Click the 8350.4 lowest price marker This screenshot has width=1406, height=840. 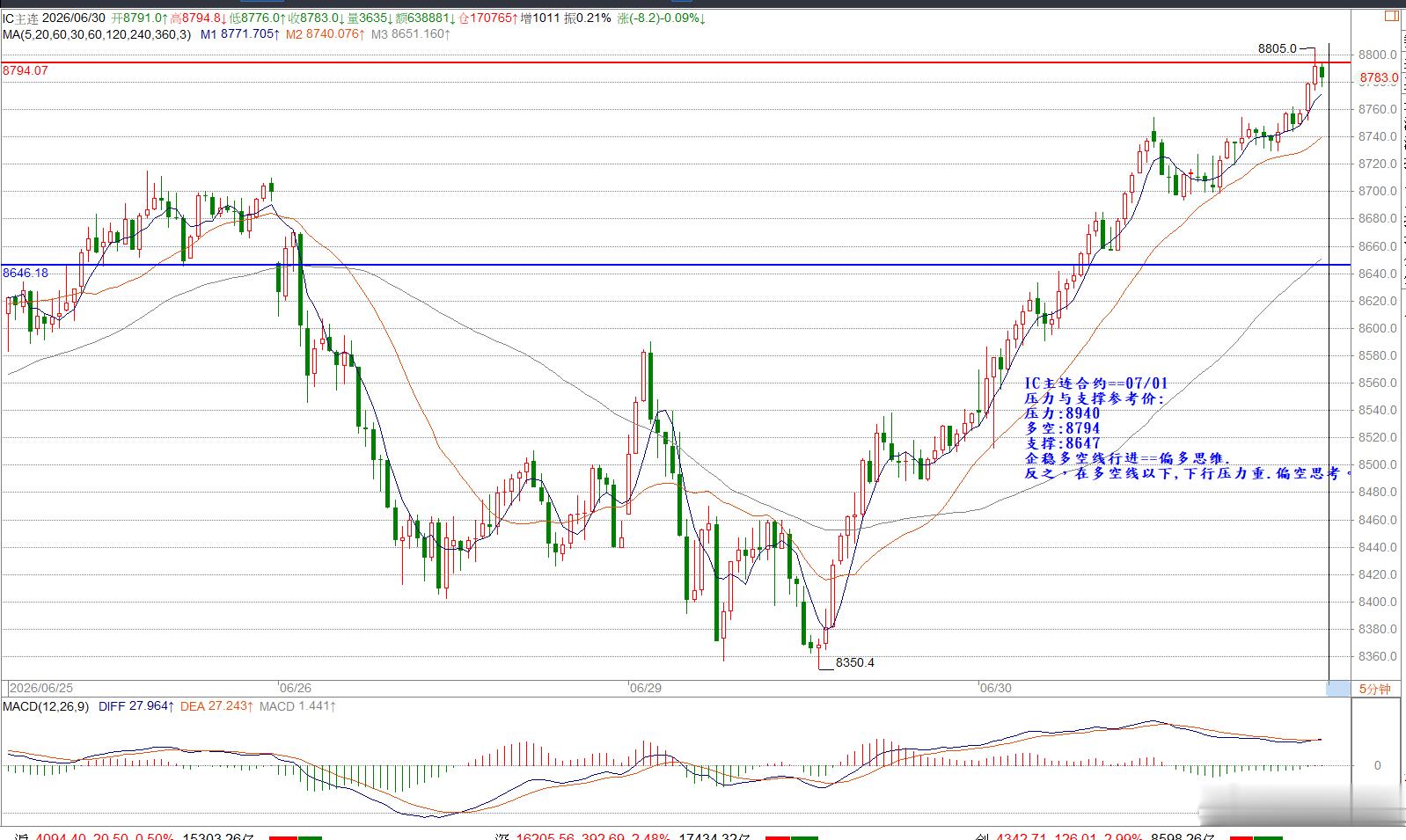854,662
